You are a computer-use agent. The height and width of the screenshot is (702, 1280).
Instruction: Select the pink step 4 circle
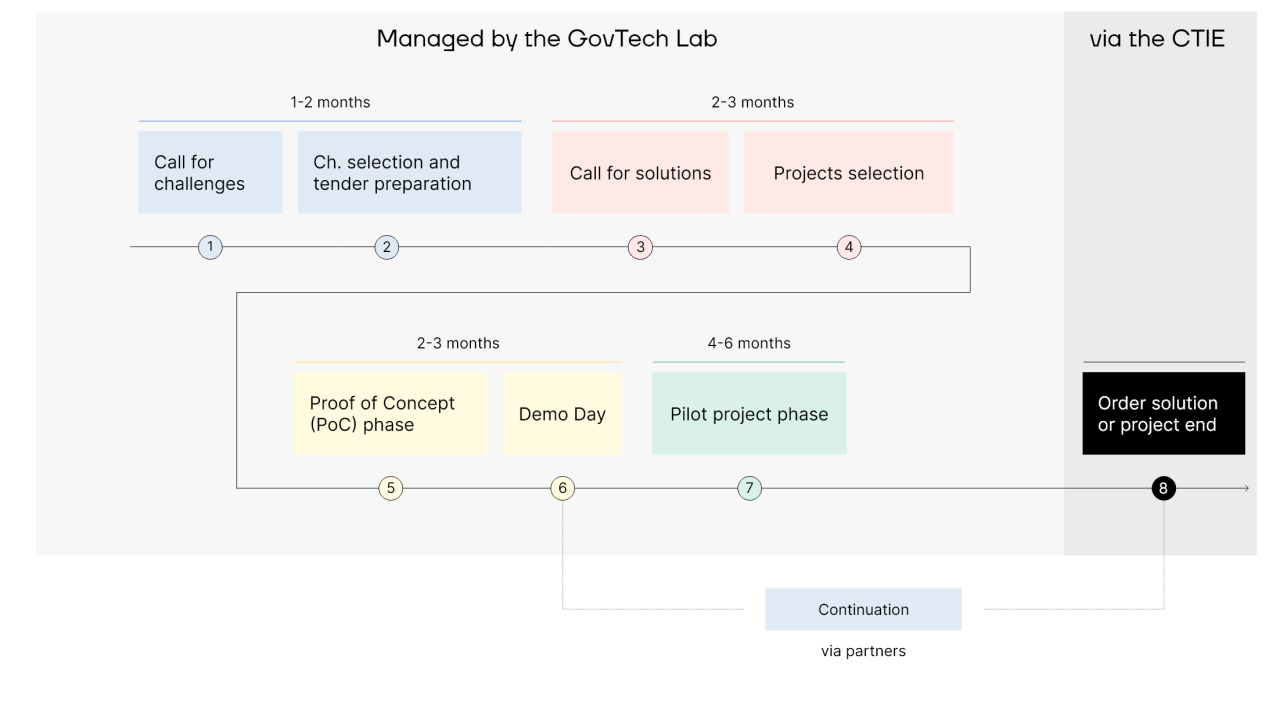pyautogui.click(x=849, y=247)
